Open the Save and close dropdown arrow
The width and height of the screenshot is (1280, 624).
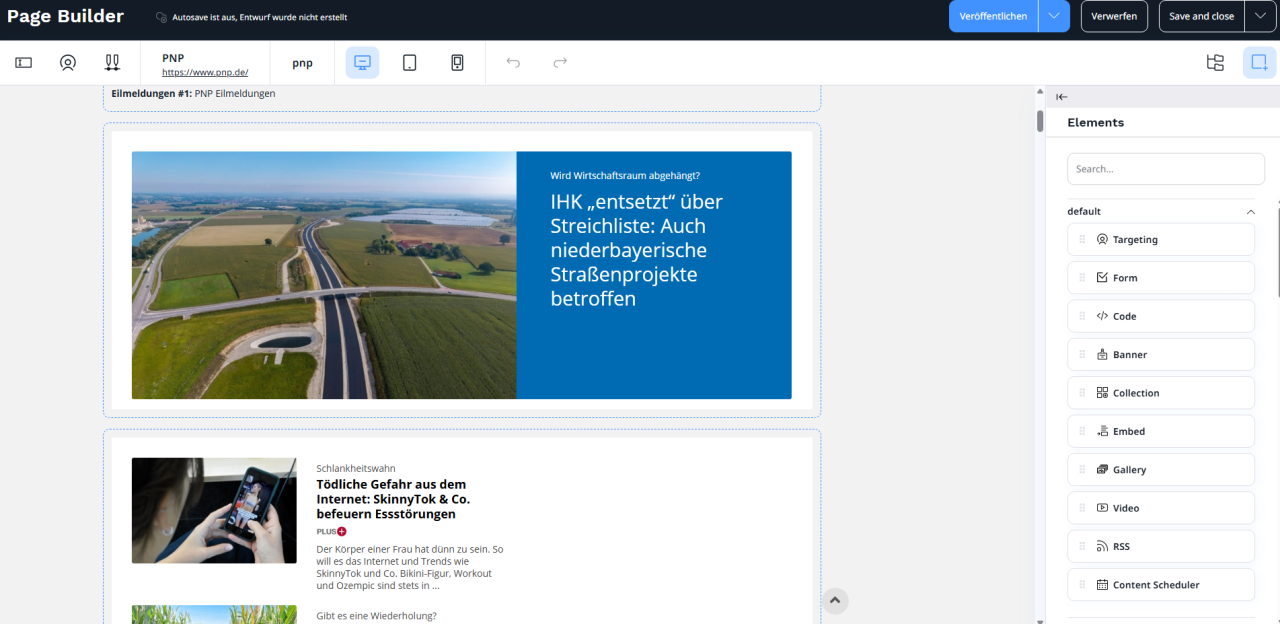coord(1258,16)
